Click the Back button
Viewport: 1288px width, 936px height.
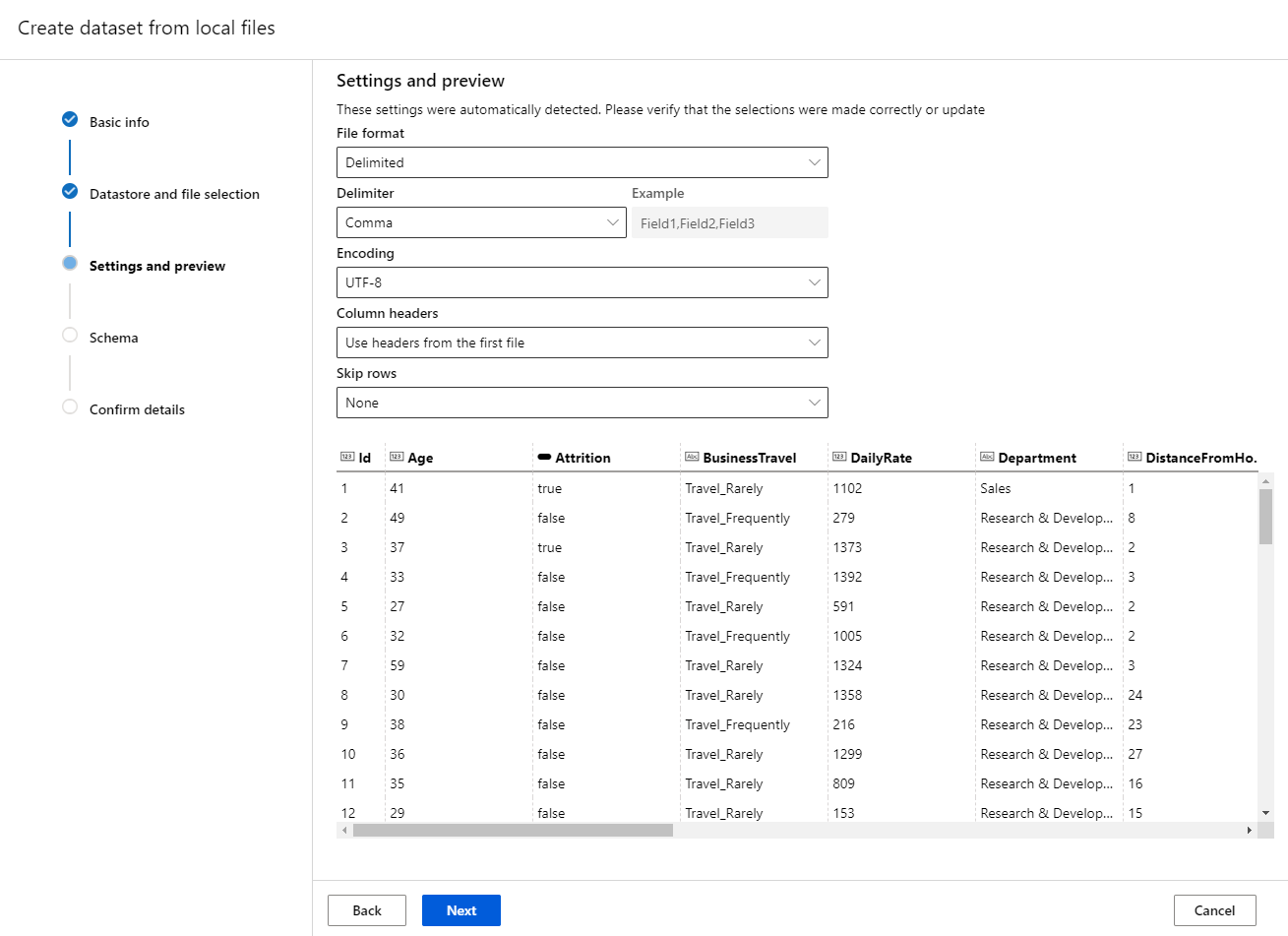pos(367,910)
